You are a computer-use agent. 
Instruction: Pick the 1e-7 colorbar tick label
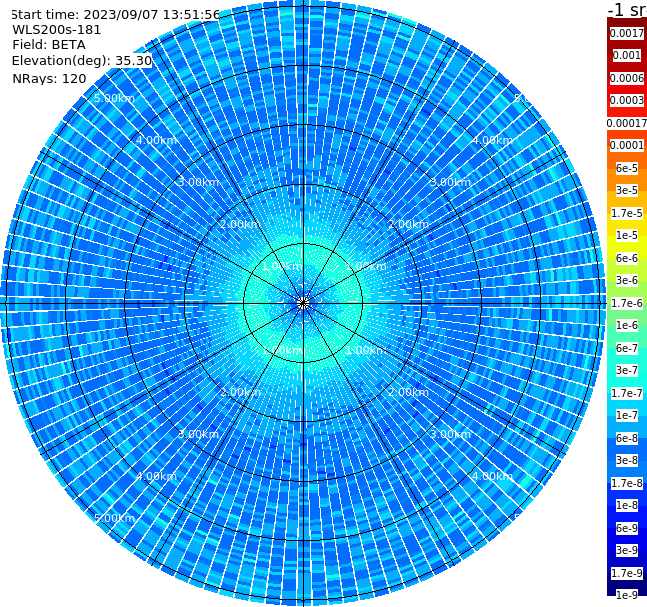coord(627,415)
